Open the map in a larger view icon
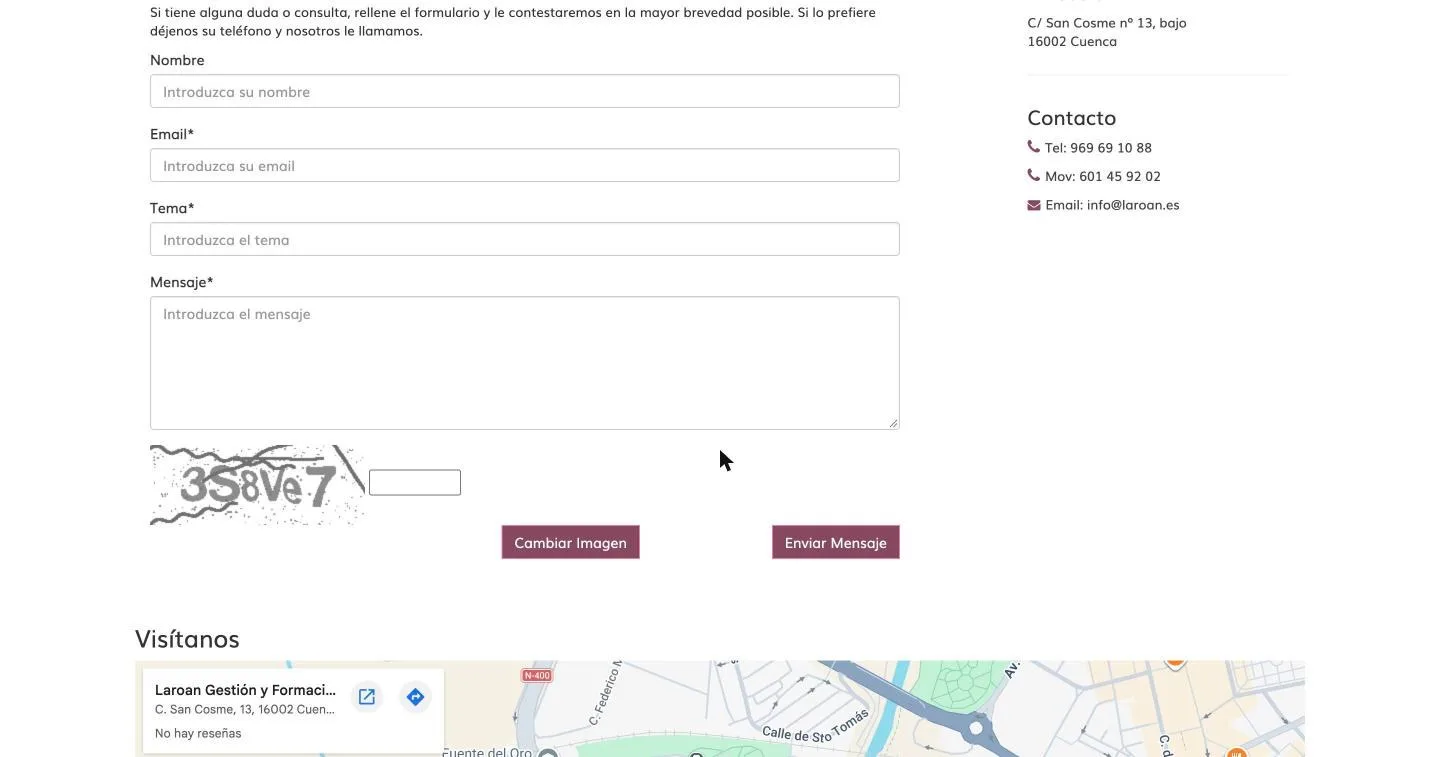 [x=367, y=697]
